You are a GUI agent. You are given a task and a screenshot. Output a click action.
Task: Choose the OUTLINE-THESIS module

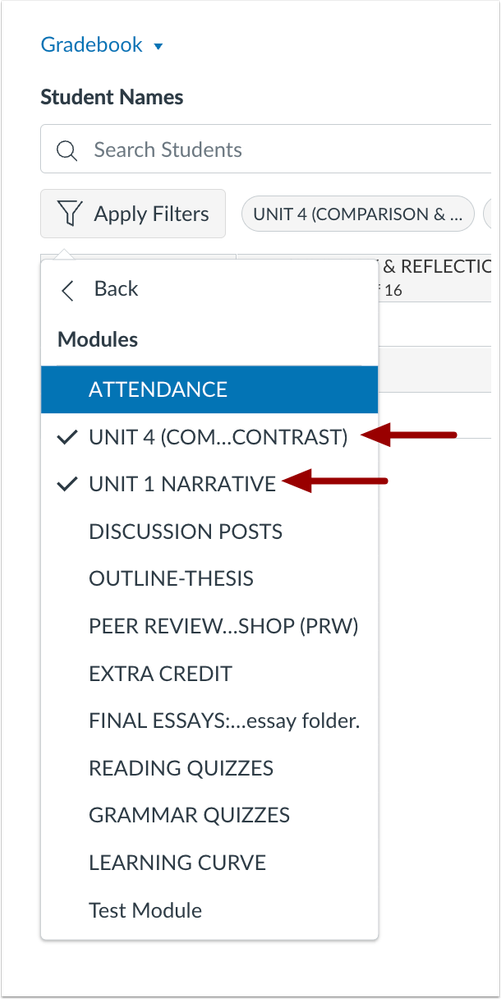pos(210,579)
